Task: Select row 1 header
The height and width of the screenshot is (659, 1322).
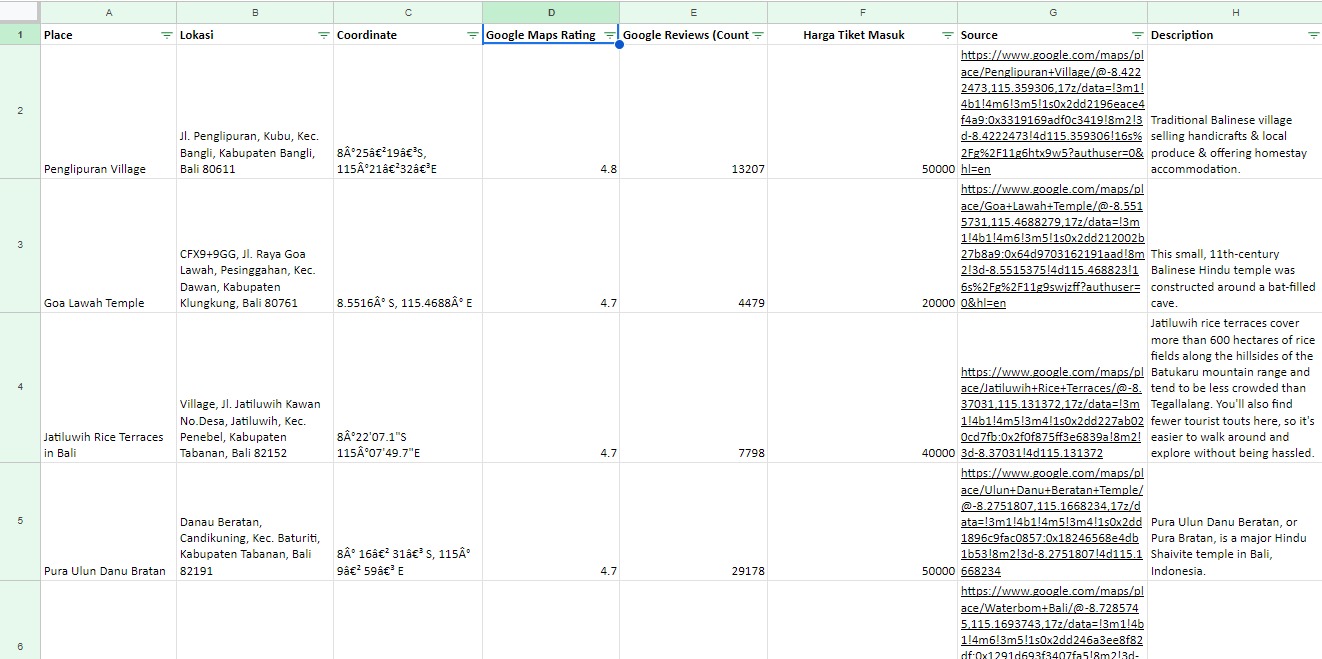Action: (20, 35)
